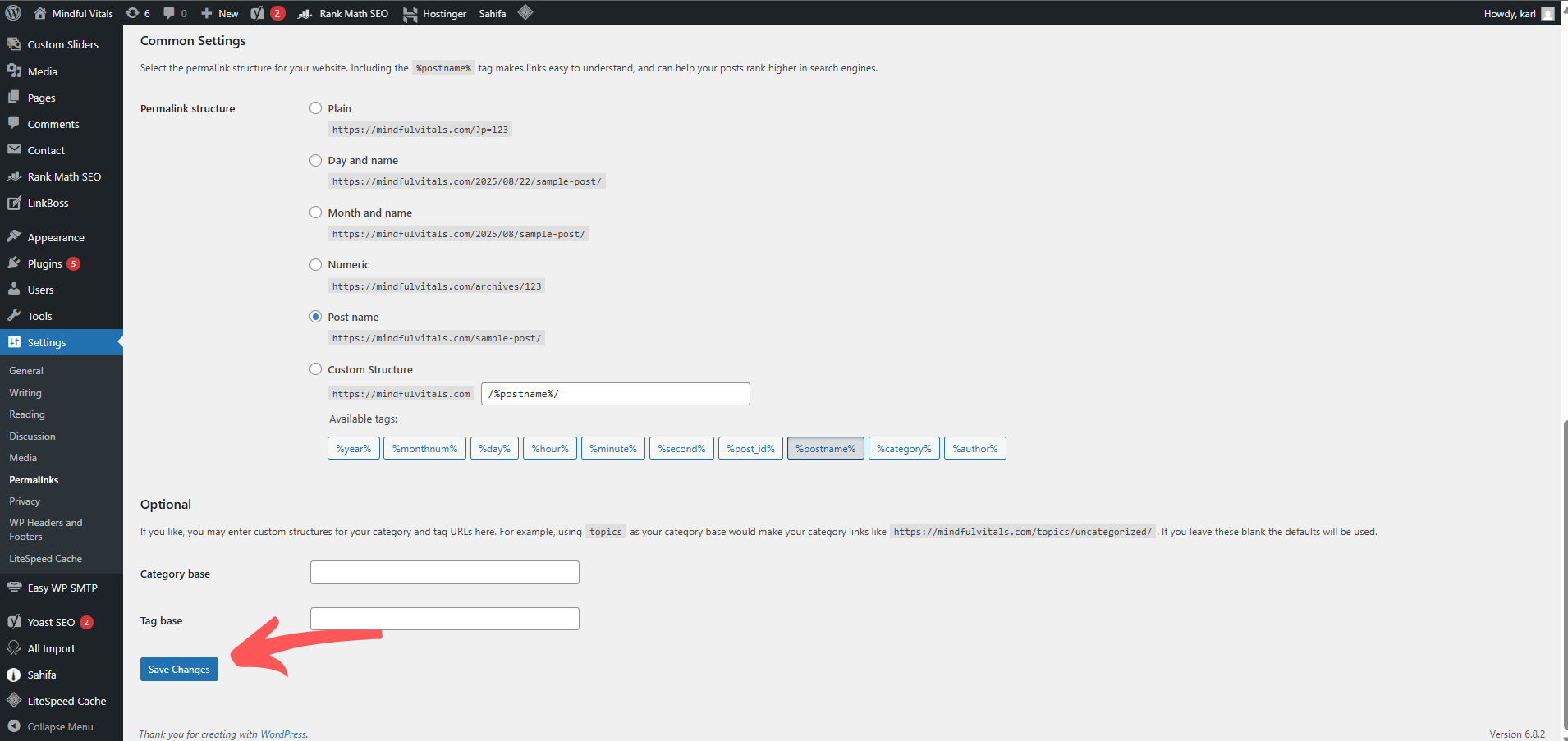This screenshot has width=1568, height=741.
Task: Open the New content dropdown in admin bar
Action: pos(219,13)
